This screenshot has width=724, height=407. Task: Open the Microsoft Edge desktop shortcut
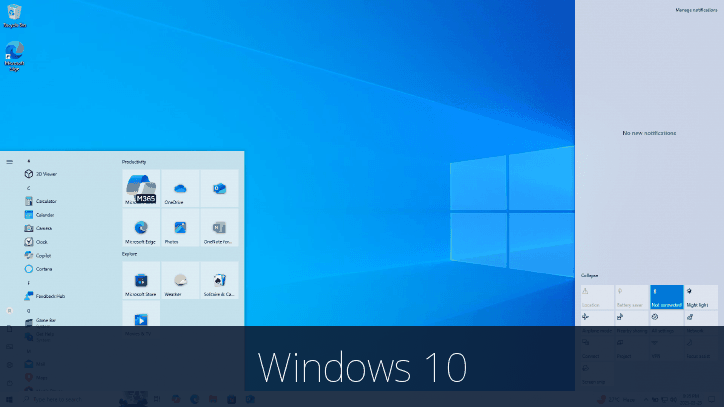pos(14,56)
